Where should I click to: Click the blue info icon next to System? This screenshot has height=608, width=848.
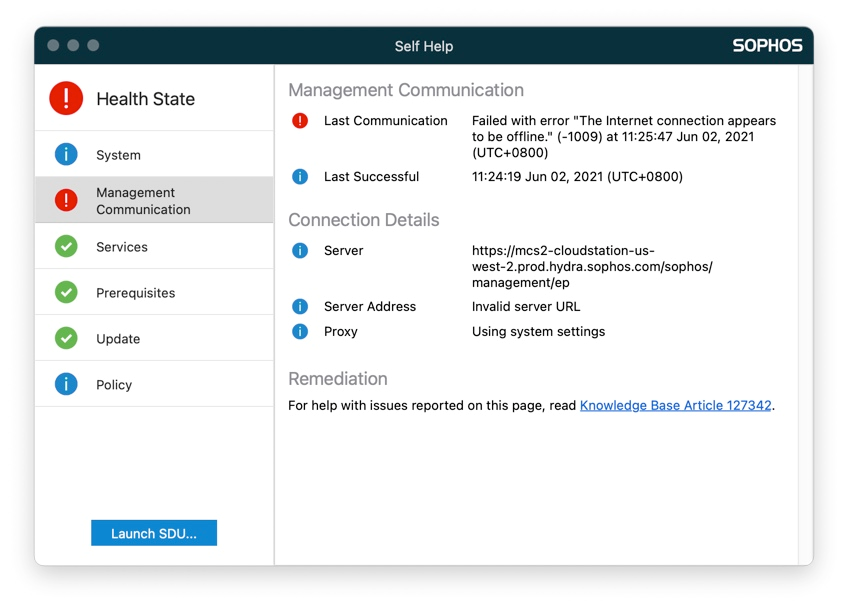click(65, 155)
